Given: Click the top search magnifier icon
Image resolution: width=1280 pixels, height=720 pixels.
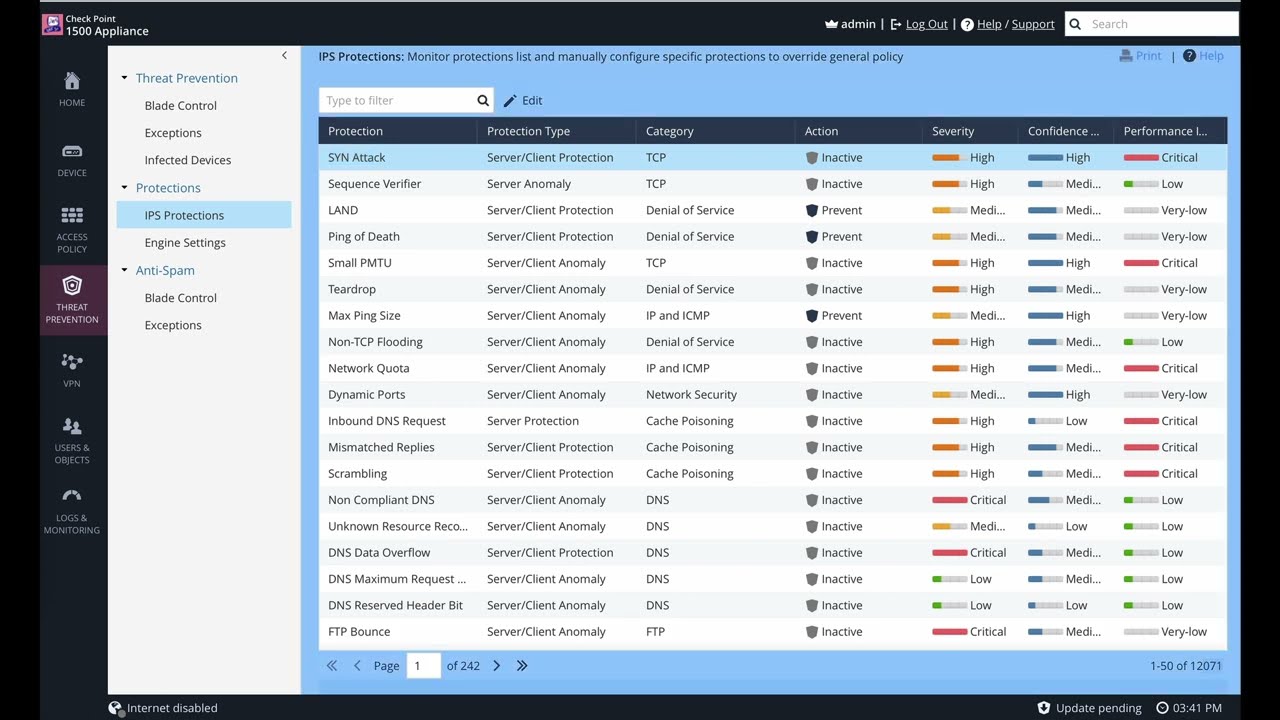Looking at the screenshot, I should pos(1076,24).
